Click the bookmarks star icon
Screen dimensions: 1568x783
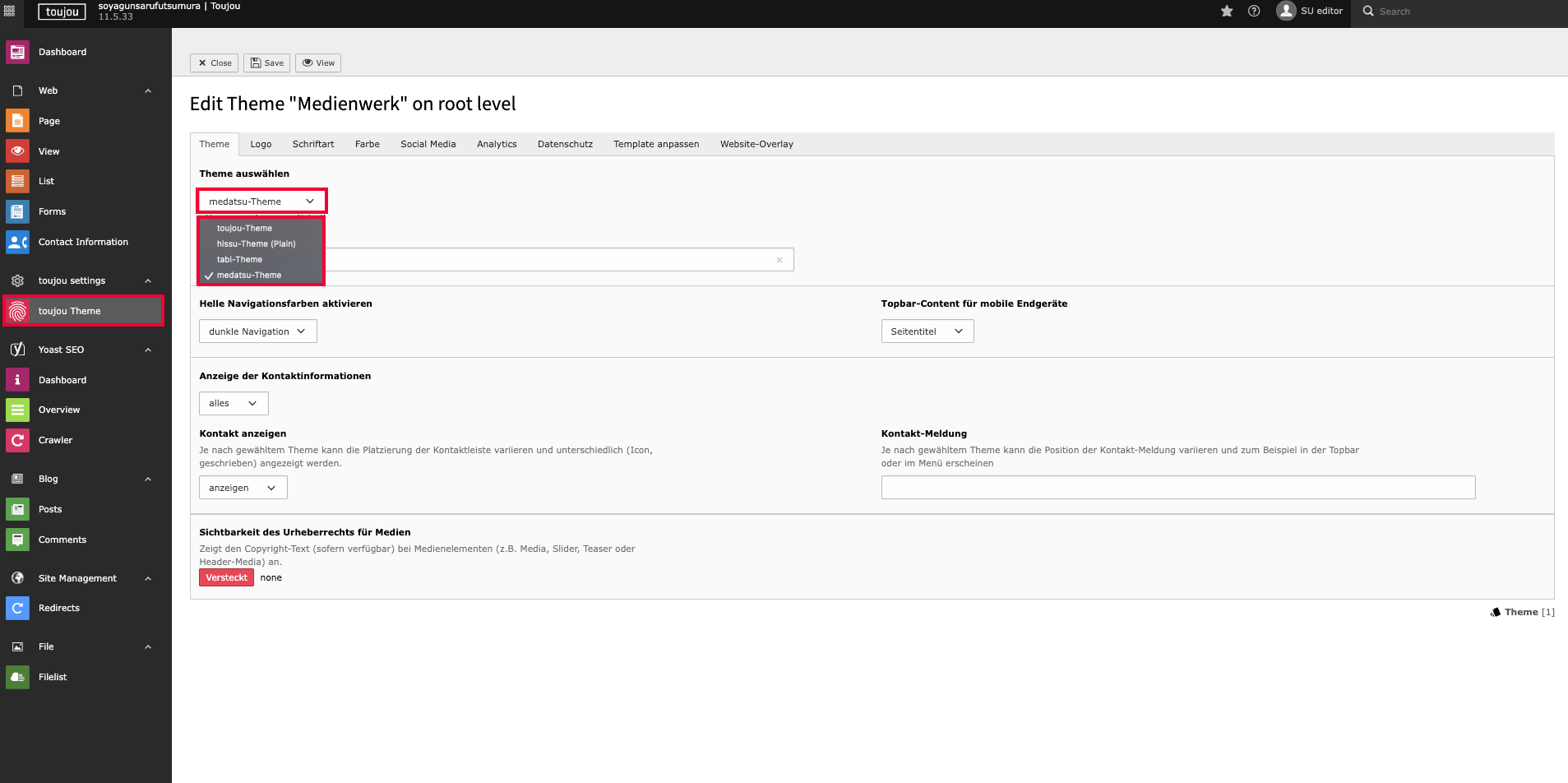(1227, 12)
